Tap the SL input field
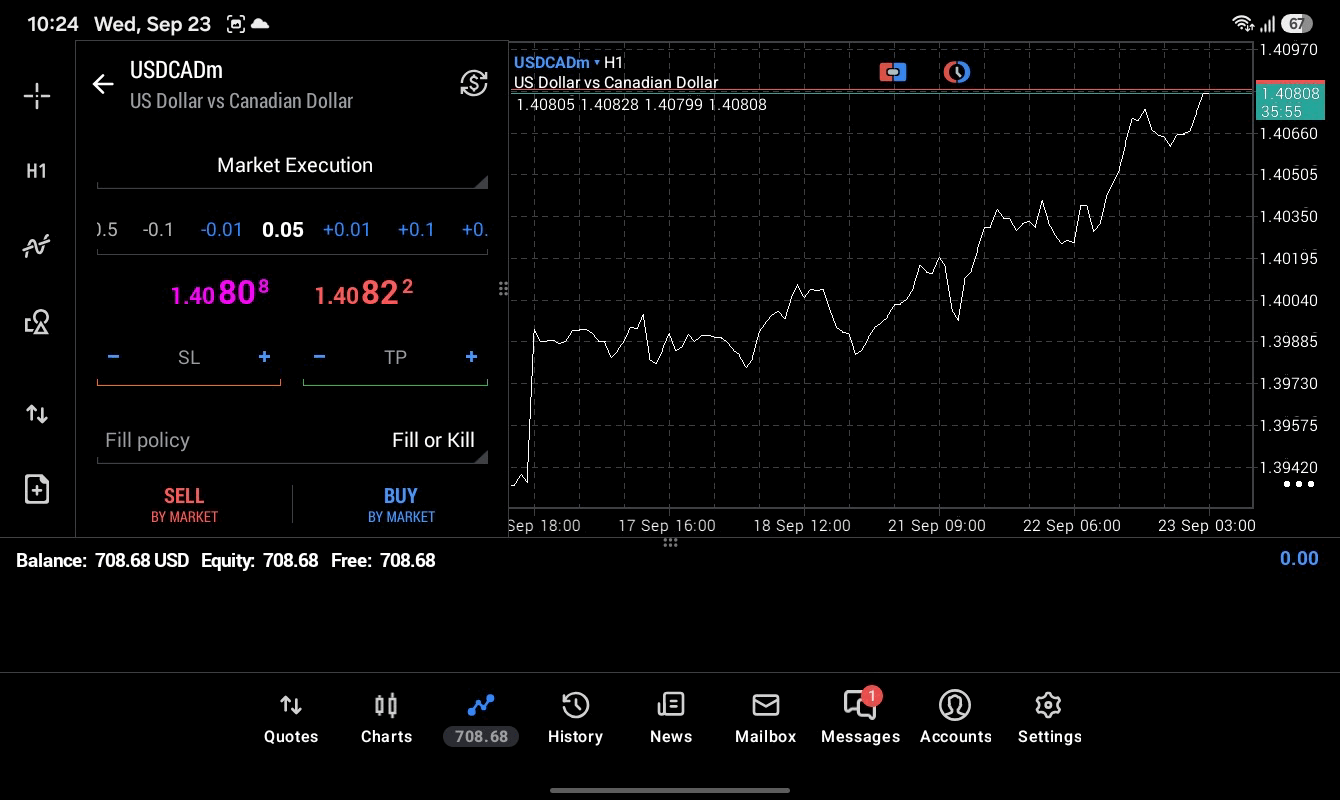The image size is (1340, 800). pos(189,357)
